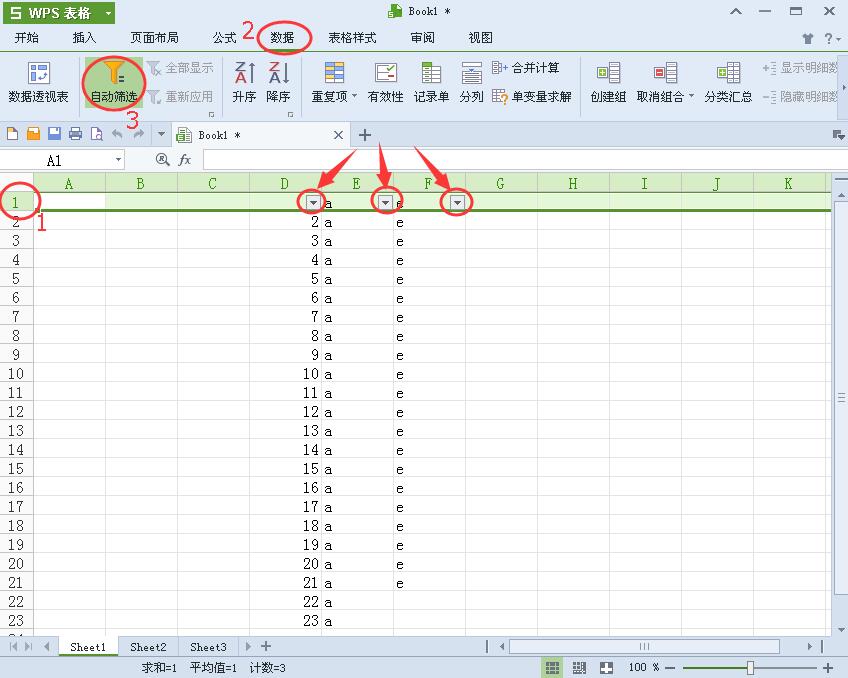
Task: Open the 记录单 record form tool
Action: [x=431, y=82]
